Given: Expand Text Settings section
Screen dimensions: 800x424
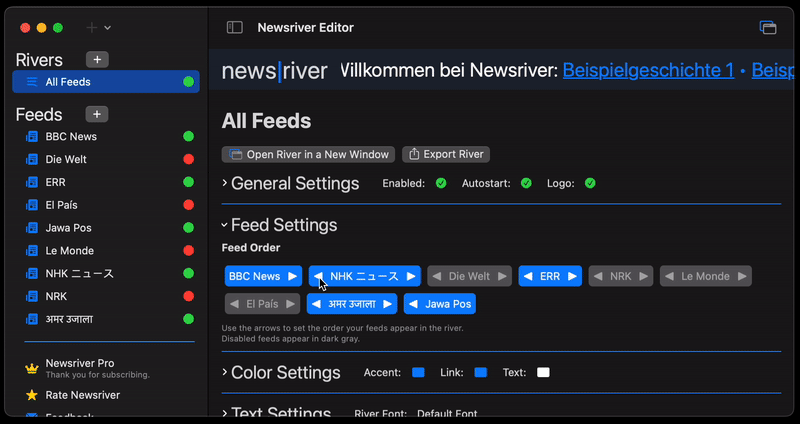Looking at the screenshot, I should pos(224,412).
